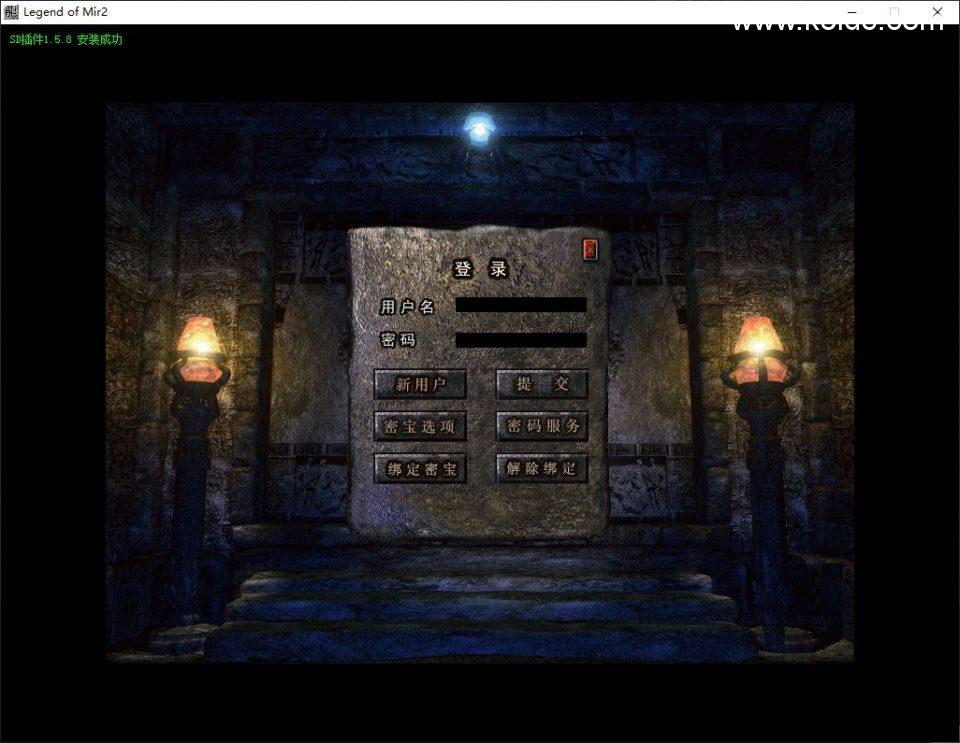Click the 登录 login heading text
This screenshot has width=960, height=743.
(480, 269)
